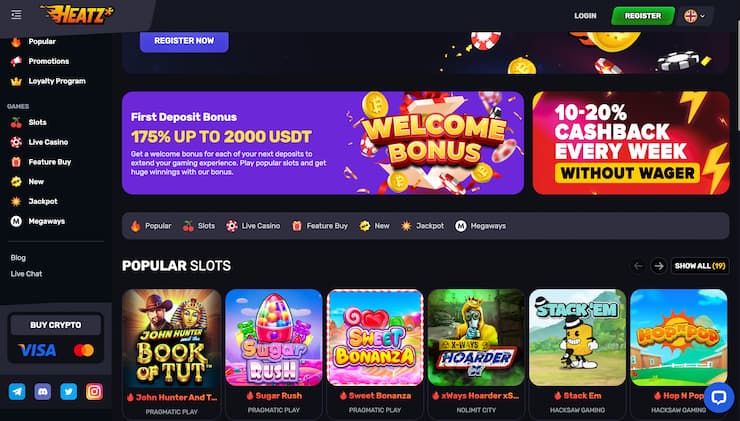Click the Buy Crypto button
The height and width of the screenshot is (421, 740).
pyautogui.click(x=56, y=325)
